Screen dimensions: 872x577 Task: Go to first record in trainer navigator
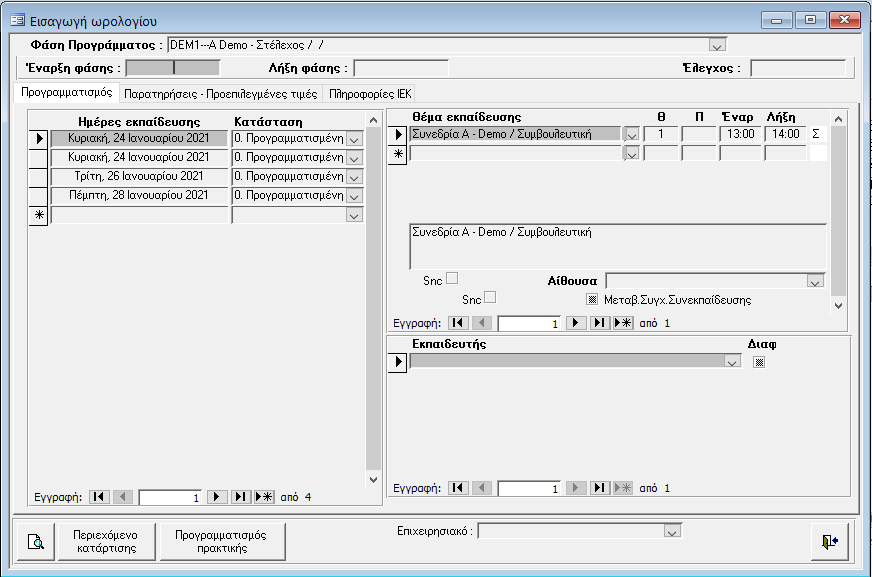coord(458,488)
